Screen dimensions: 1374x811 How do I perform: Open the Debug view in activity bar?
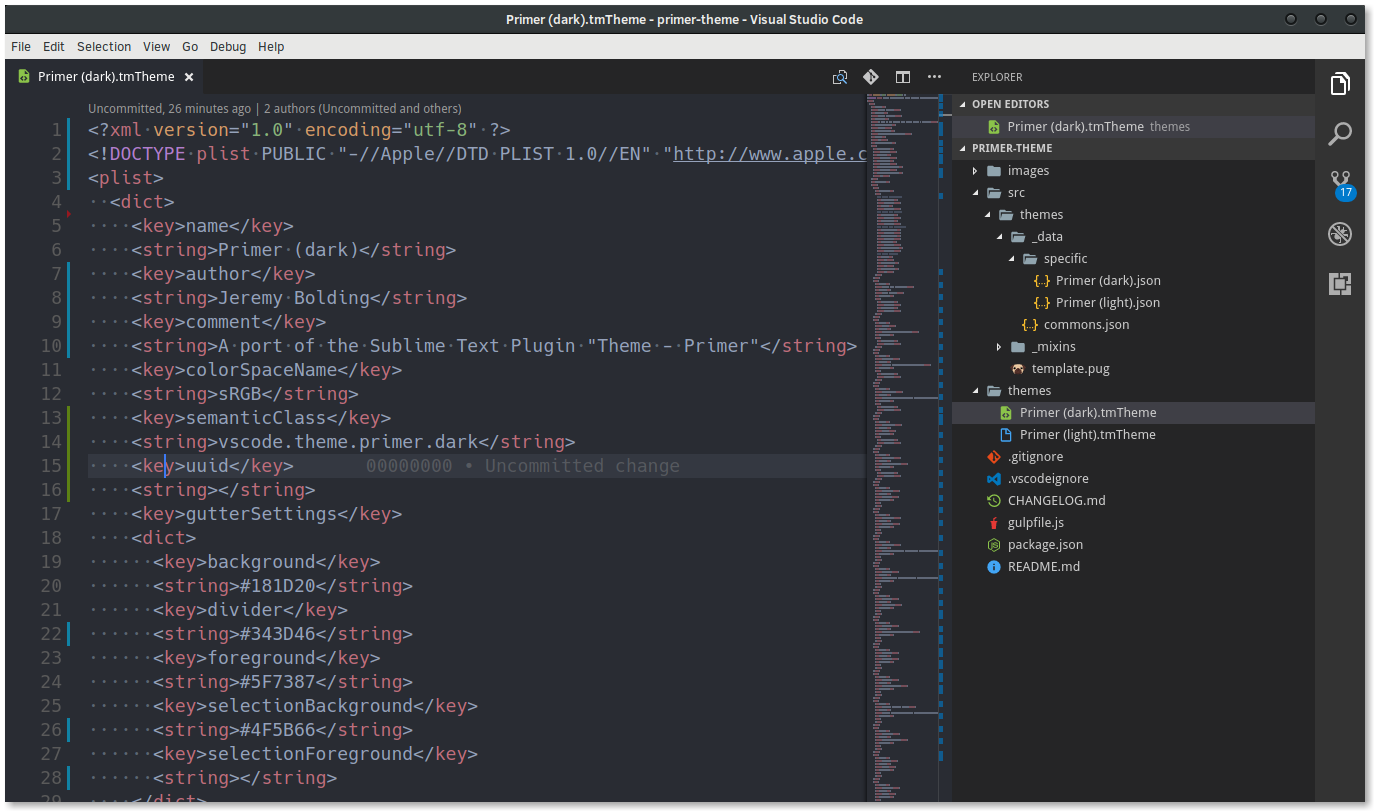(1340, 234)
